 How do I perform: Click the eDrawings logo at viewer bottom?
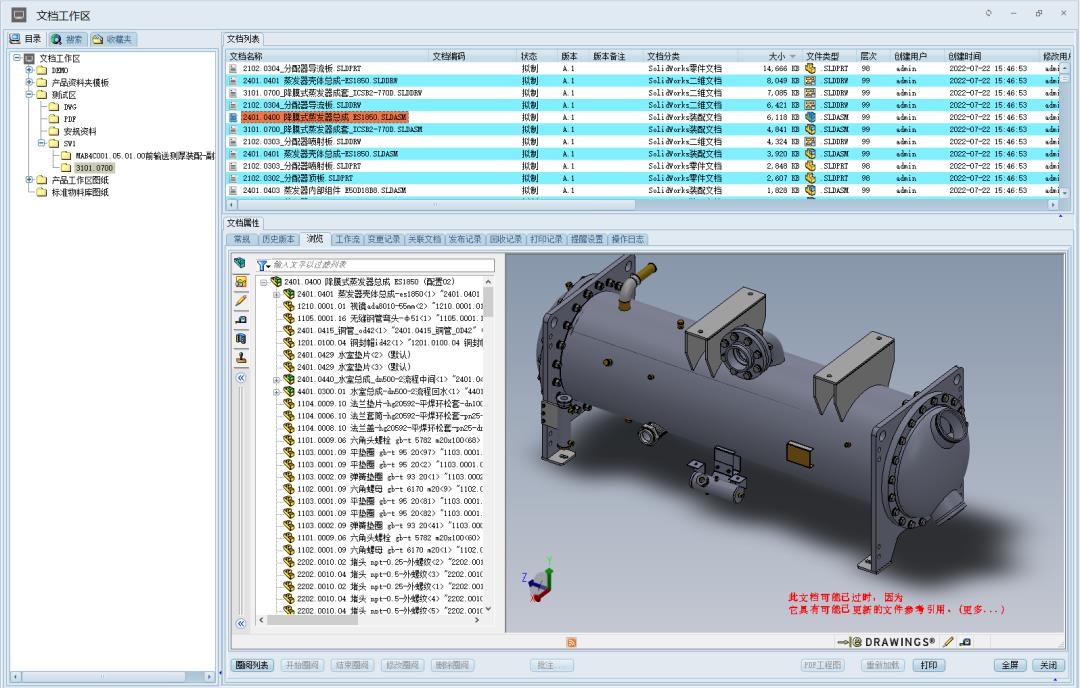[x=887, y=641]
